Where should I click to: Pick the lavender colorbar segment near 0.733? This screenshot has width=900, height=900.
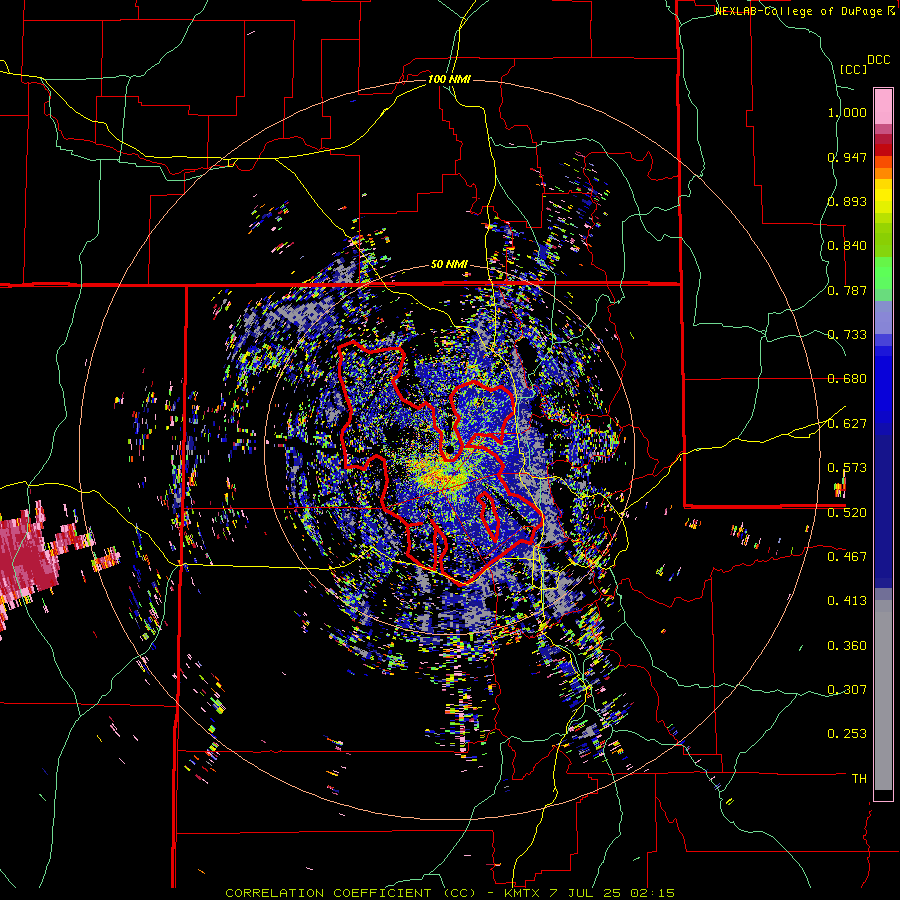click(x=883, y=317)
